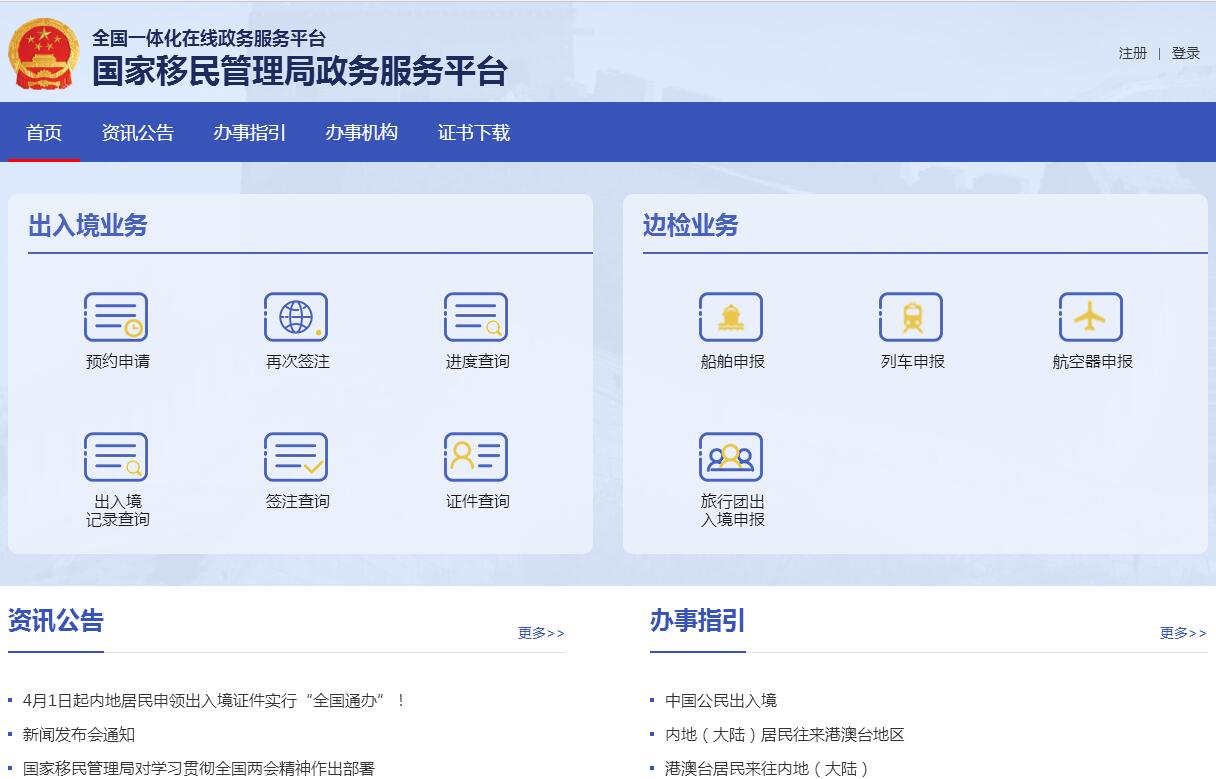1216x779 pixels.
Task: Open the 航空器申报 airplane icon
Action: tap(1091, 318)
